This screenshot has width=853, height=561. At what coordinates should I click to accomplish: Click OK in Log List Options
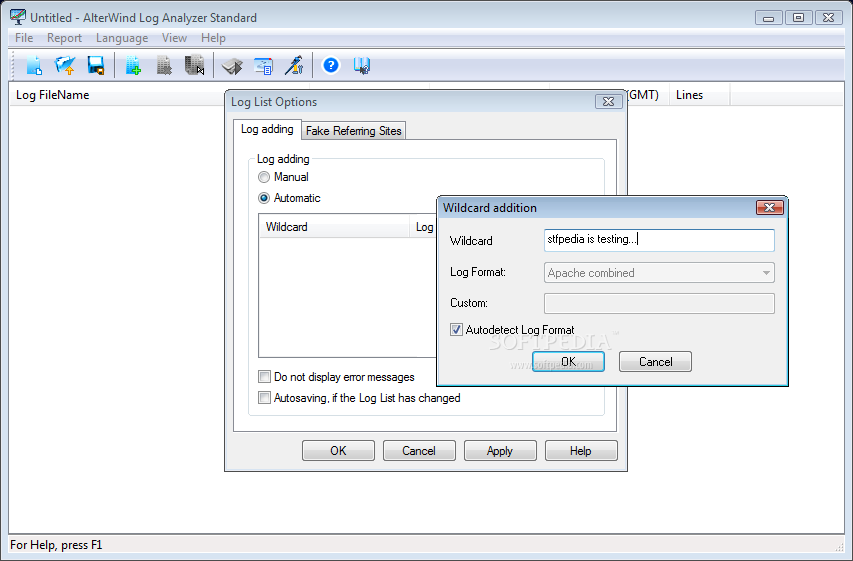tap(338, 451)
